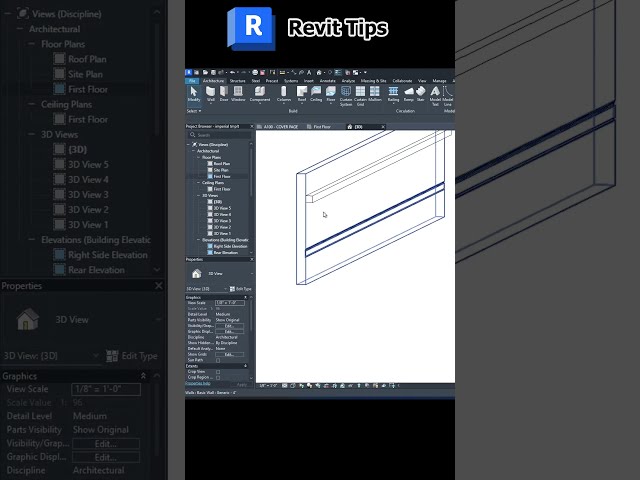640x480 pixels.
Task: Click the Undo arrow in Quick Access toolbar
Action: 232,73
